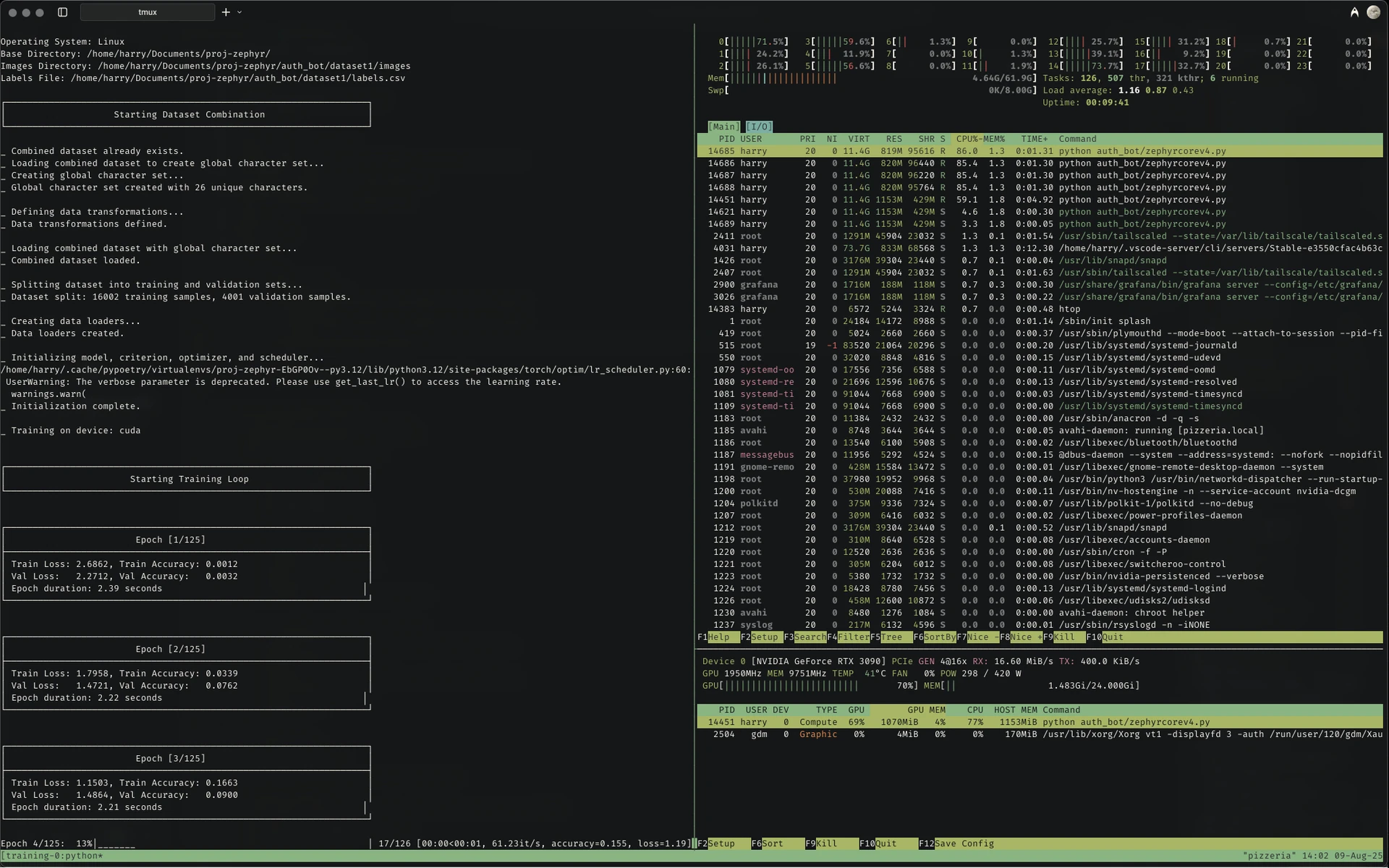Screen dimensions: 1389x868
Task: Select the Main tab in htop
Action: tap(724, 126)
